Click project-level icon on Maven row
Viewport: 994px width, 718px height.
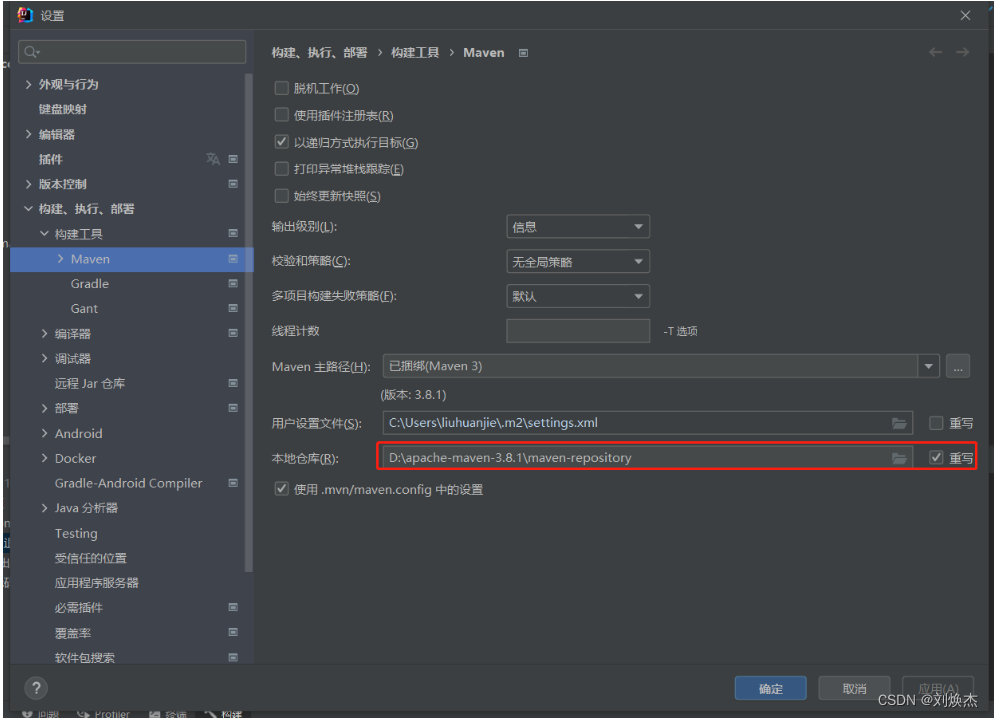[x=233, y=259]
